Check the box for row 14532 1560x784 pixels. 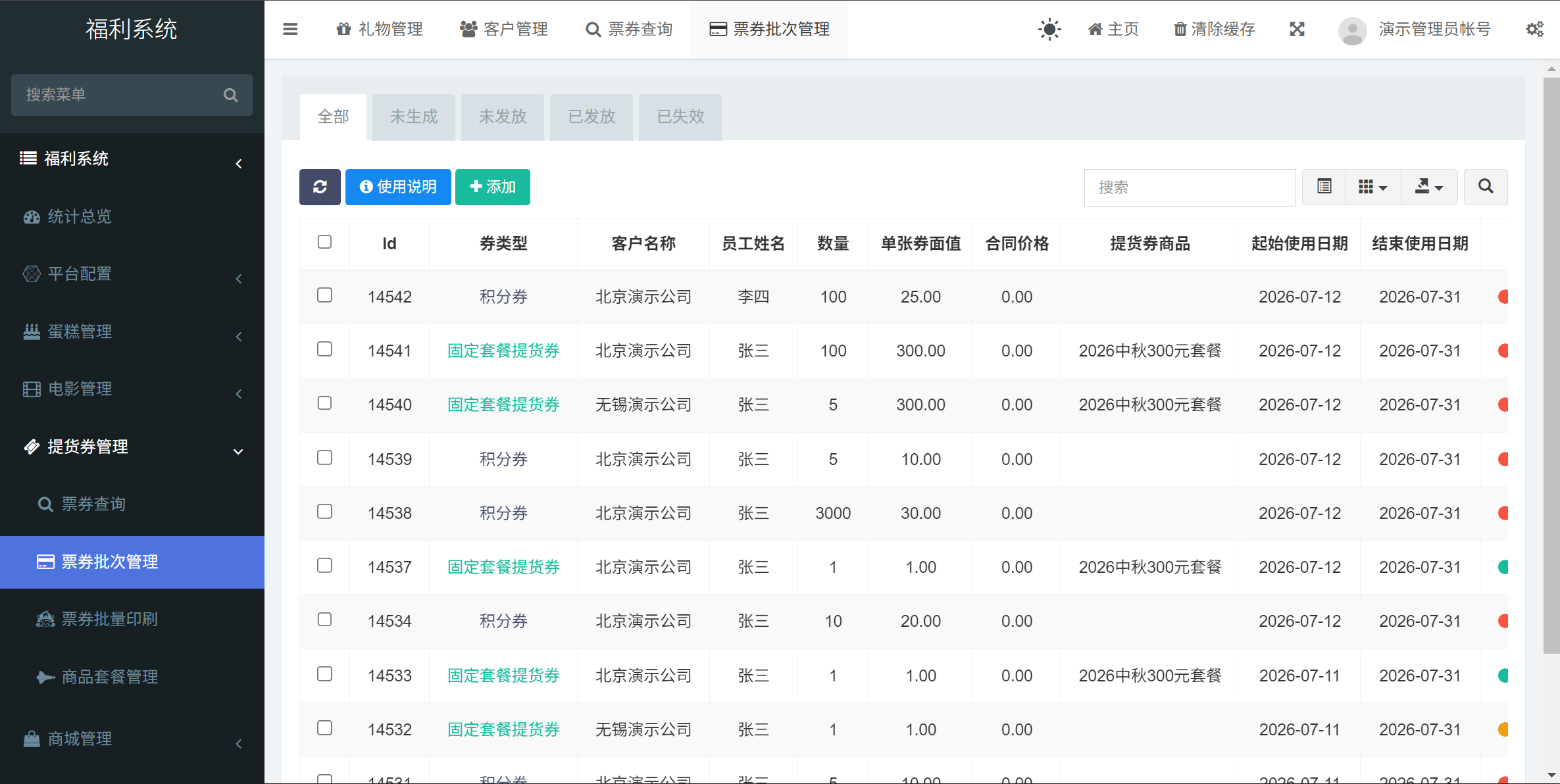pyautogui.click(x=324, y=728)
